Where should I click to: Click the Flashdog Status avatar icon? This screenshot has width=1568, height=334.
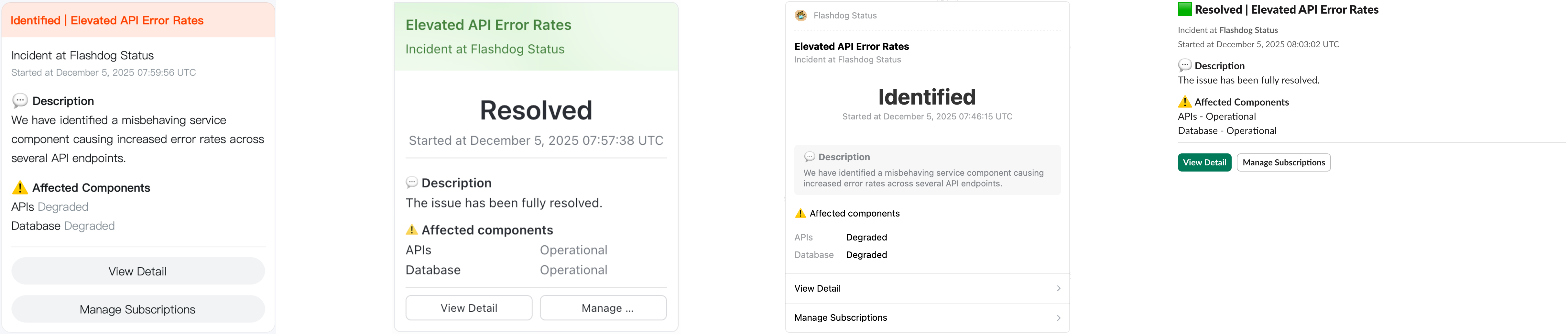[801, 16]
